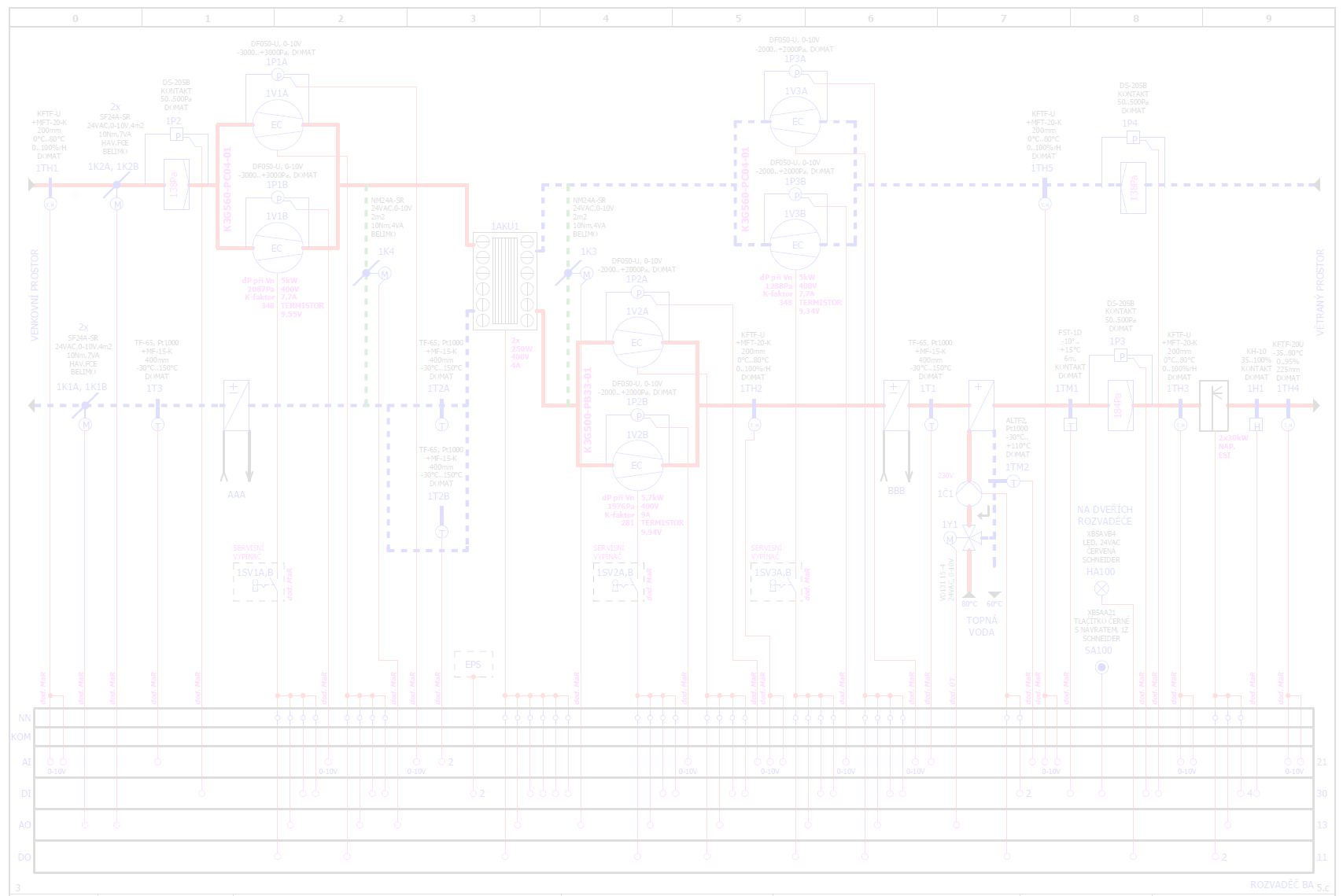Click the 1P1B pressure sensor circle

277,198
